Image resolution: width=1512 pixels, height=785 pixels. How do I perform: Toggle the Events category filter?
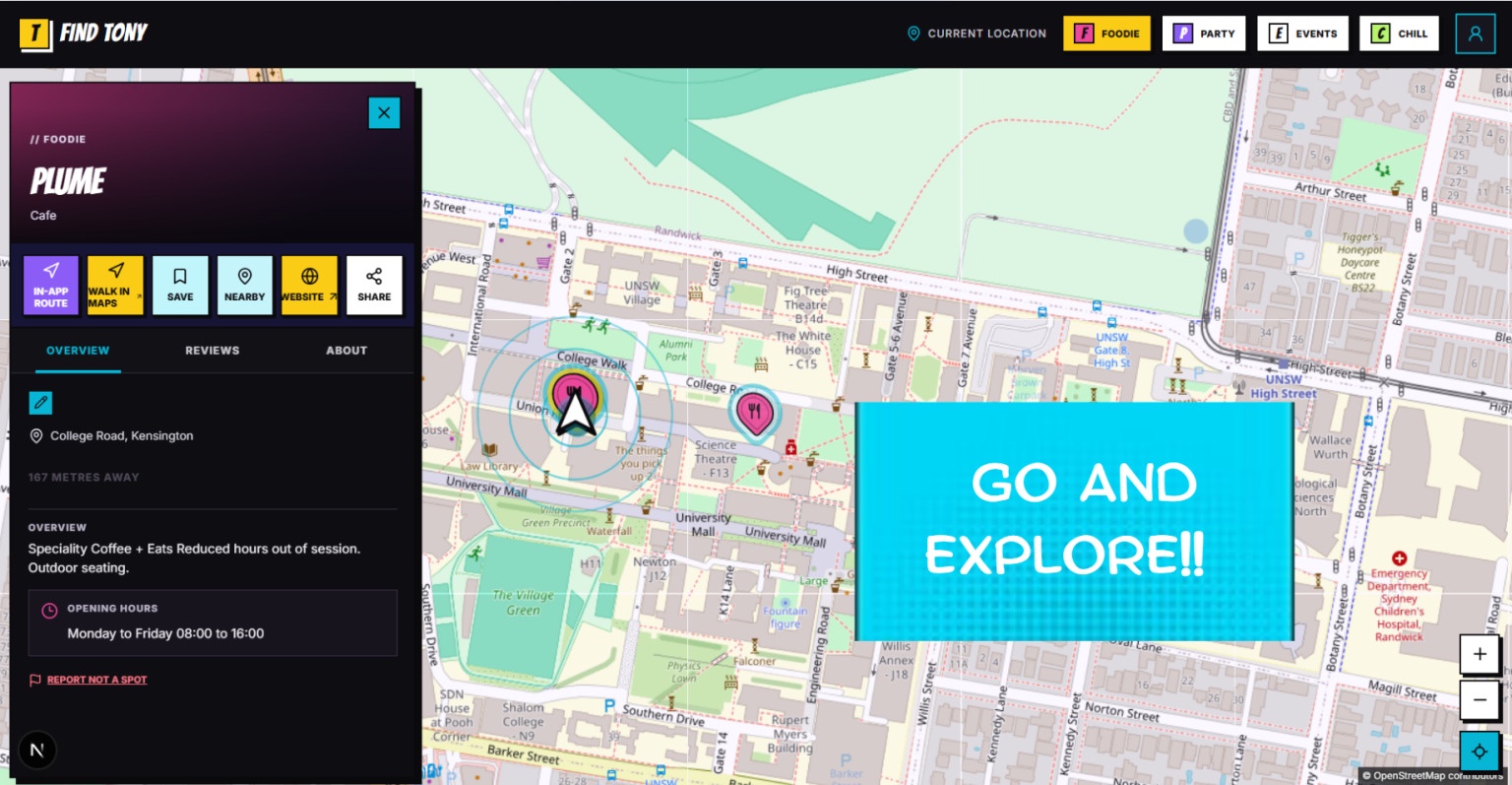pyautogui.click(x=1302, y=33)
